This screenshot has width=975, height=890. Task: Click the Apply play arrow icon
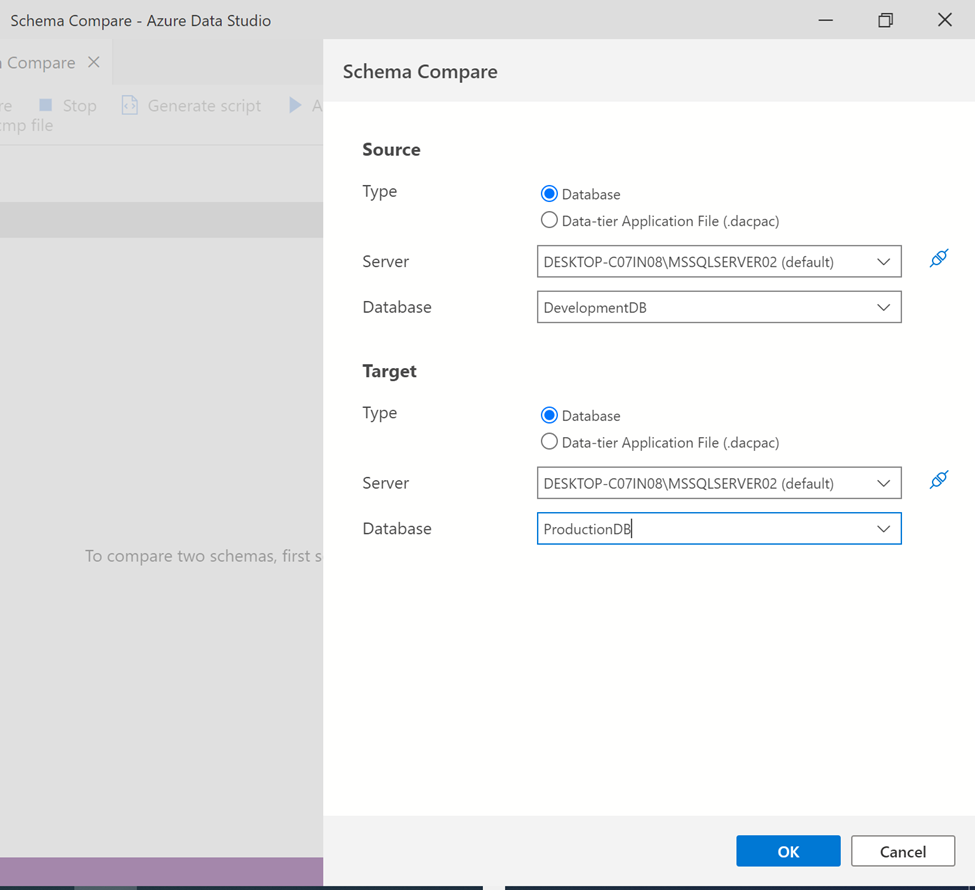pyautogui.click(x=295, y=105)
